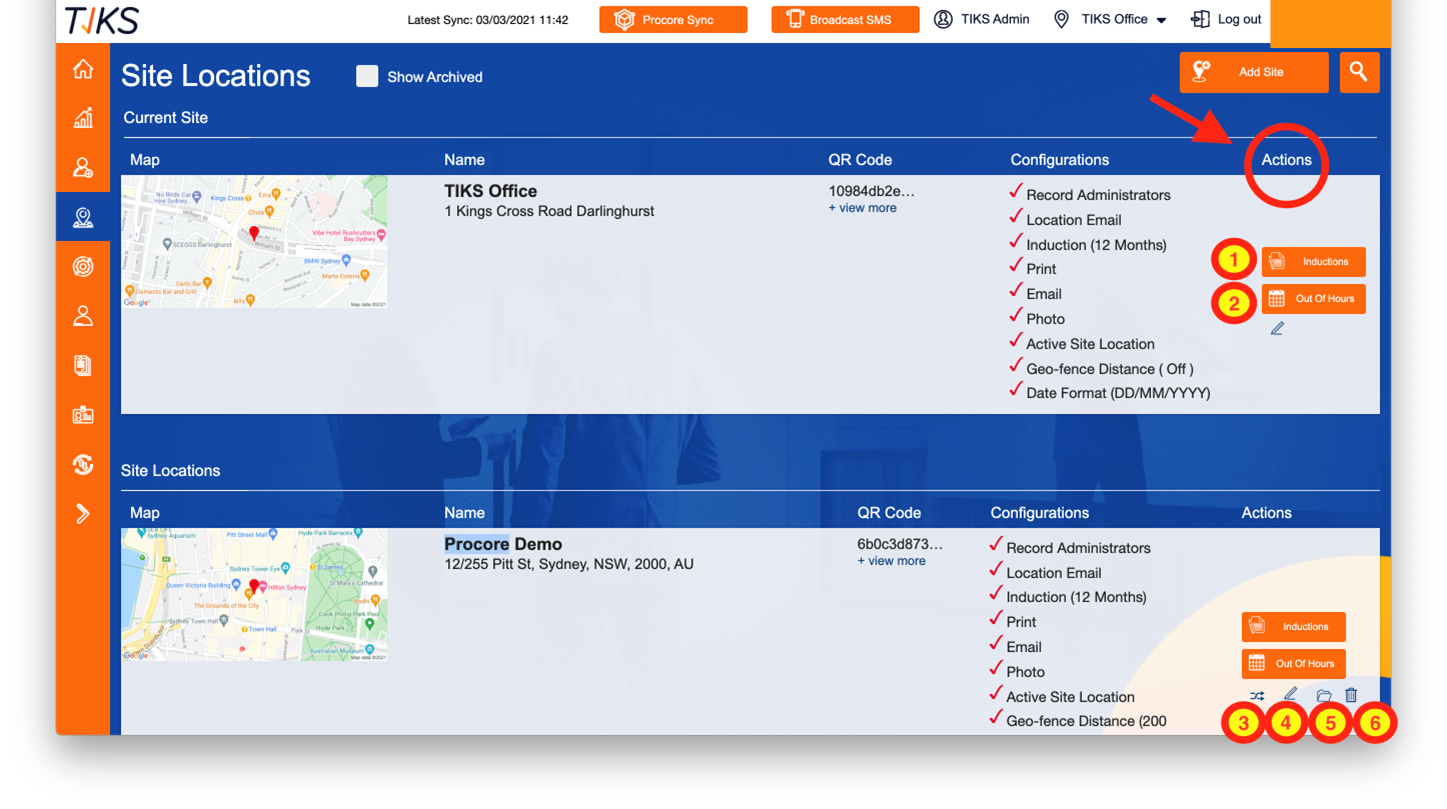The image size is (1447, 809).
Task: Click the Log out menu item
Action: tap(1226, 19)
